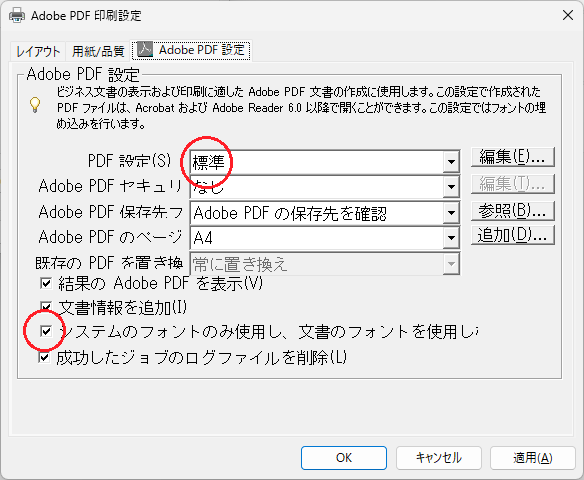The width and height of the screenshot is (584, 480).
Task: Click the printer icon in the title bar
Action: [17, 16]
